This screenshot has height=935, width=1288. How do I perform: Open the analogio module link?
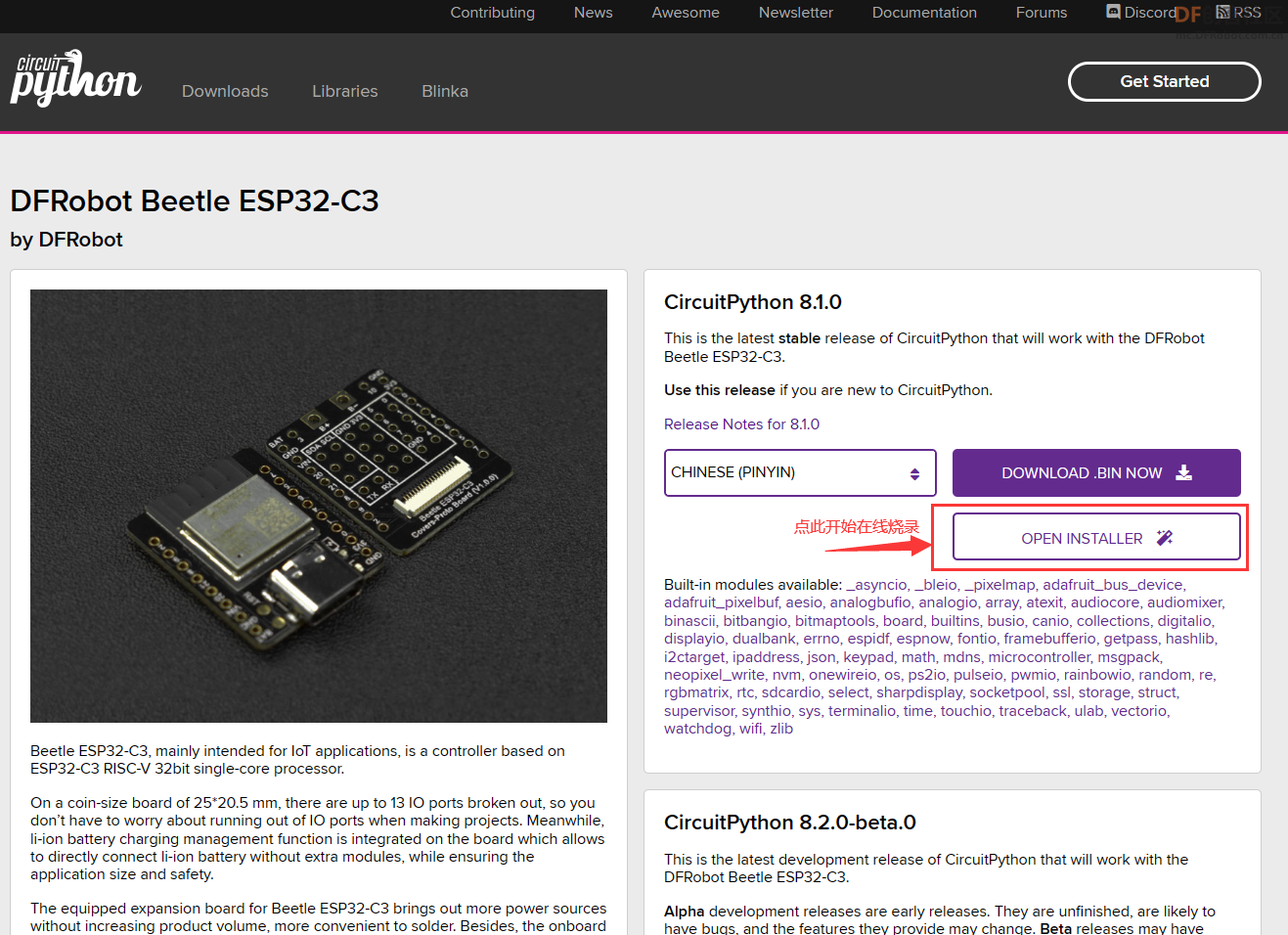(x=948, y=602)
